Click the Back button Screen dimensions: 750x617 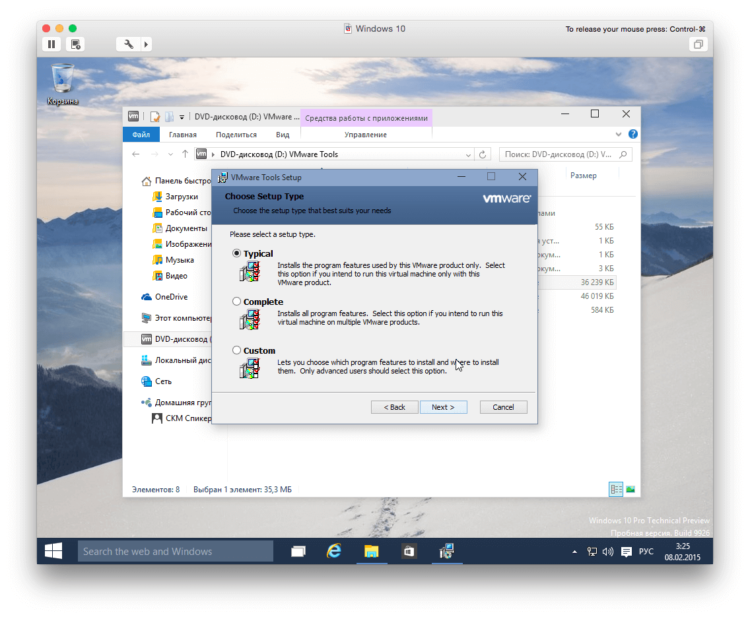pyautogui.click(x=395, y=407)
